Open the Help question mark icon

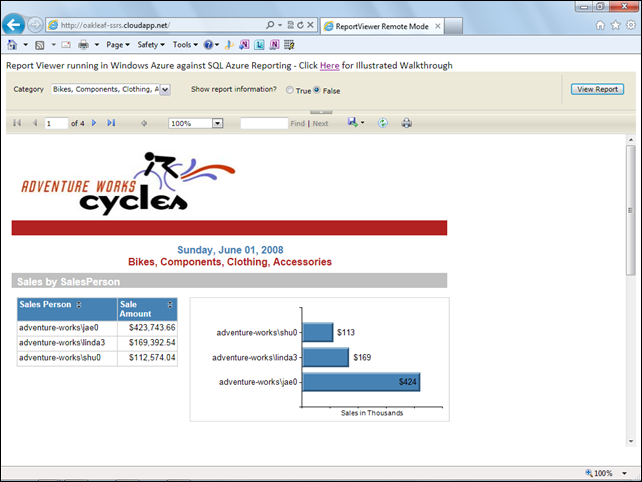tap(208, 45)
